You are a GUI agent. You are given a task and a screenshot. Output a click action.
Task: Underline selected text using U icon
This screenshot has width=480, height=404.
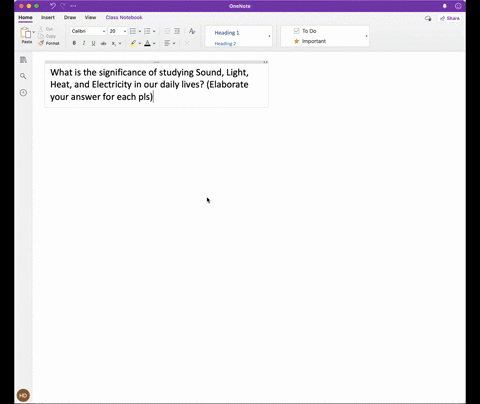[93, 43]
